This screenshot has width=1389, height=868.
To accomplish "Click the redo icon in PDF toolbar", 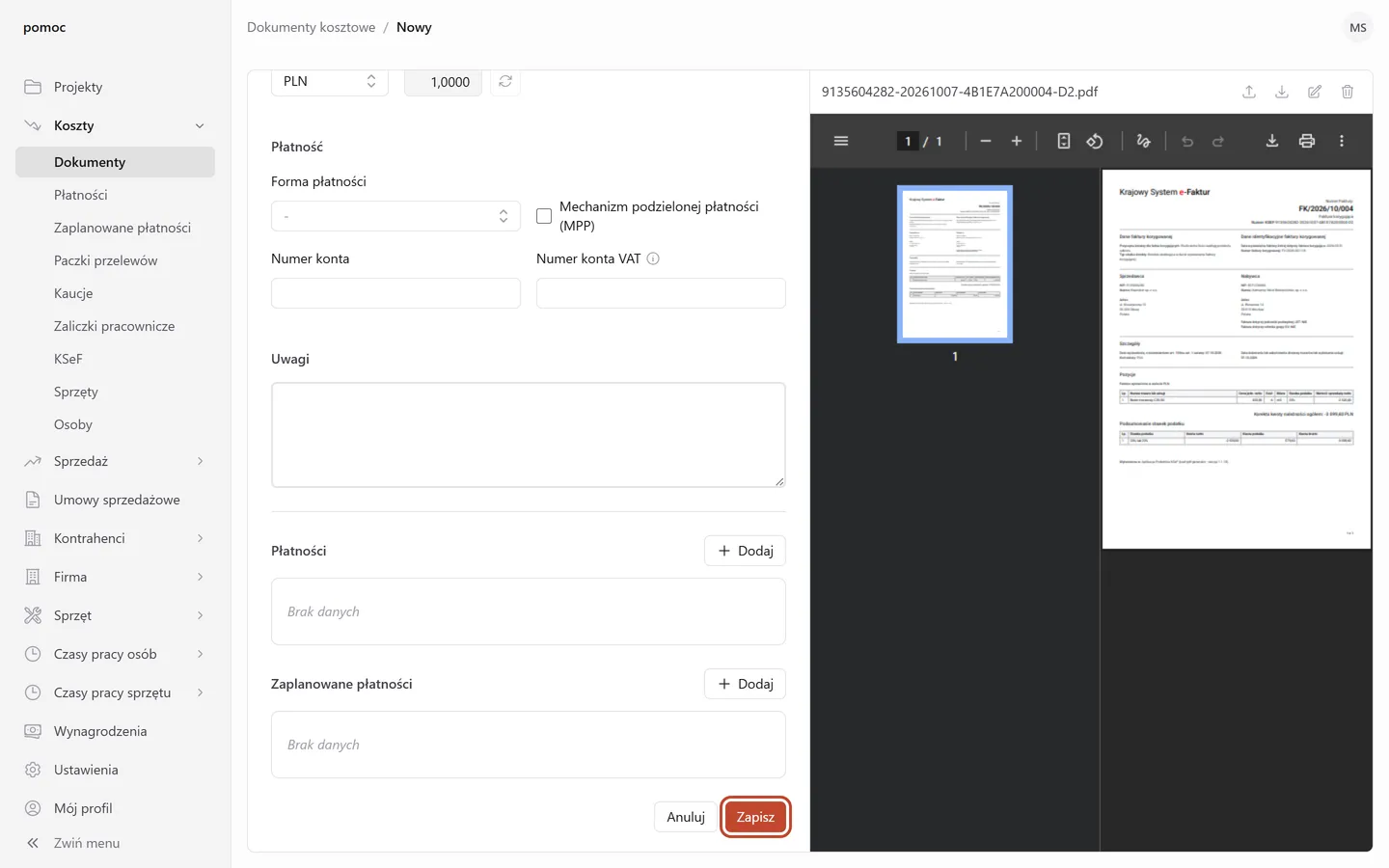I will [x=1218, y=141].
